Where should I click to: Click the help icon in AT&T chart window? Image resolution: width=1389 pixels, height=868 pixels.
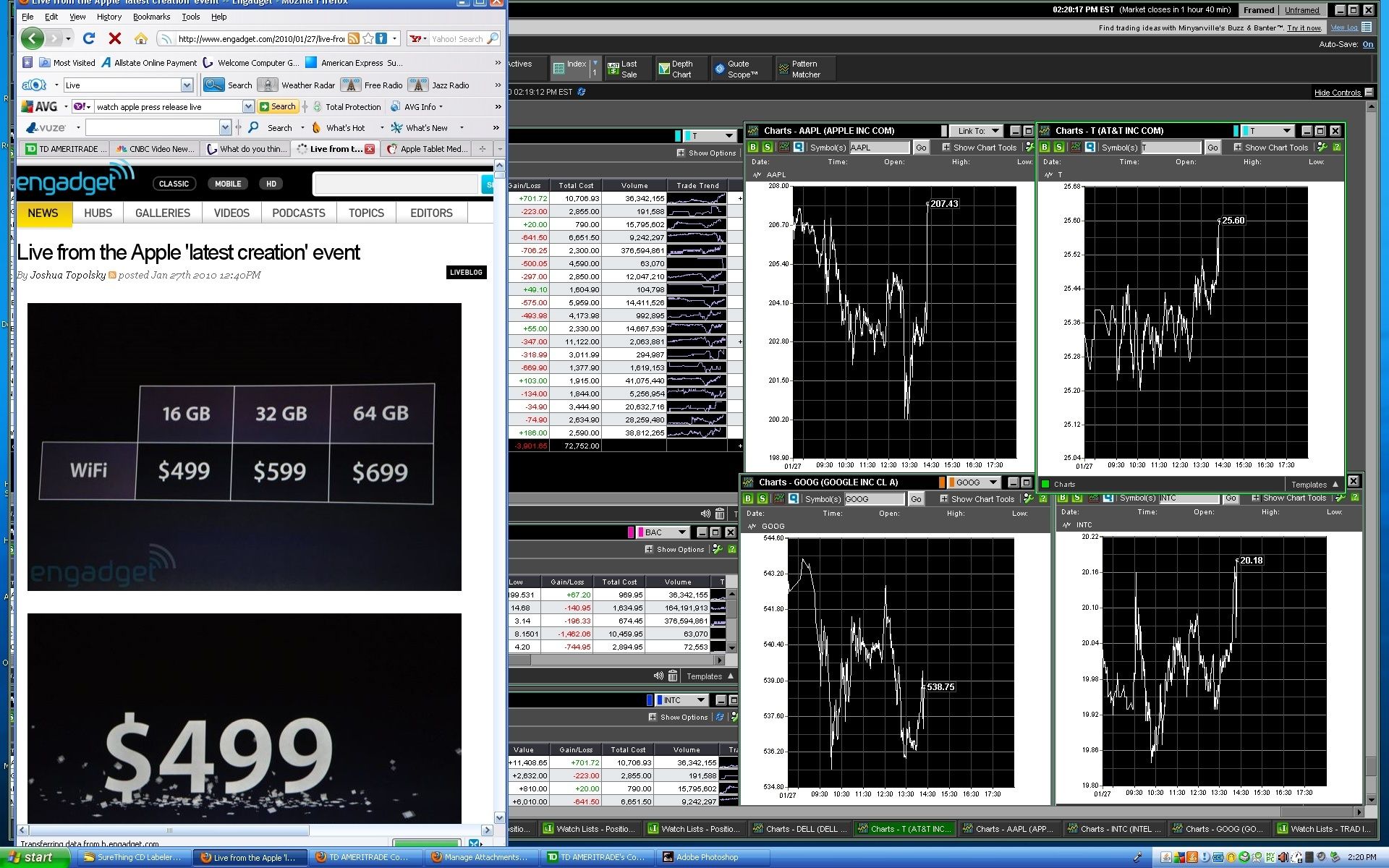[x=1337, y=148]
